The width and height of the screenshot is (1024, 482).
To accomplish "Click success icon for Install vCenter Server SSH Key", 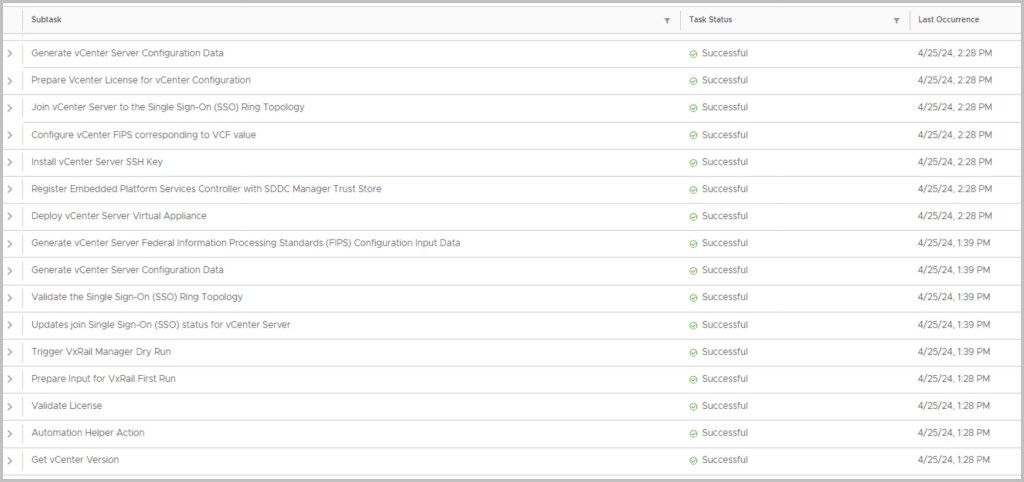I will click(x=693, y=162).
